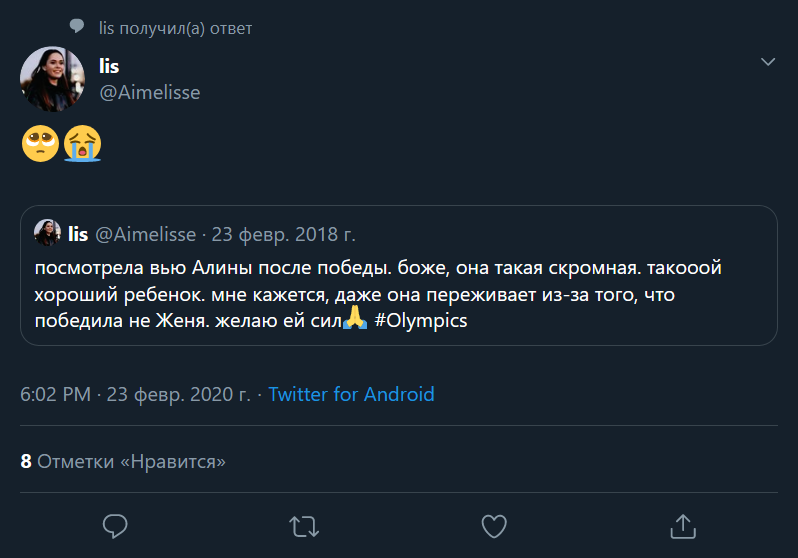The width and height of the screenshot is (798, 558).
Task: Click the reply speech bubble icon
Action: pyautogui.click(x=116, y=524)
